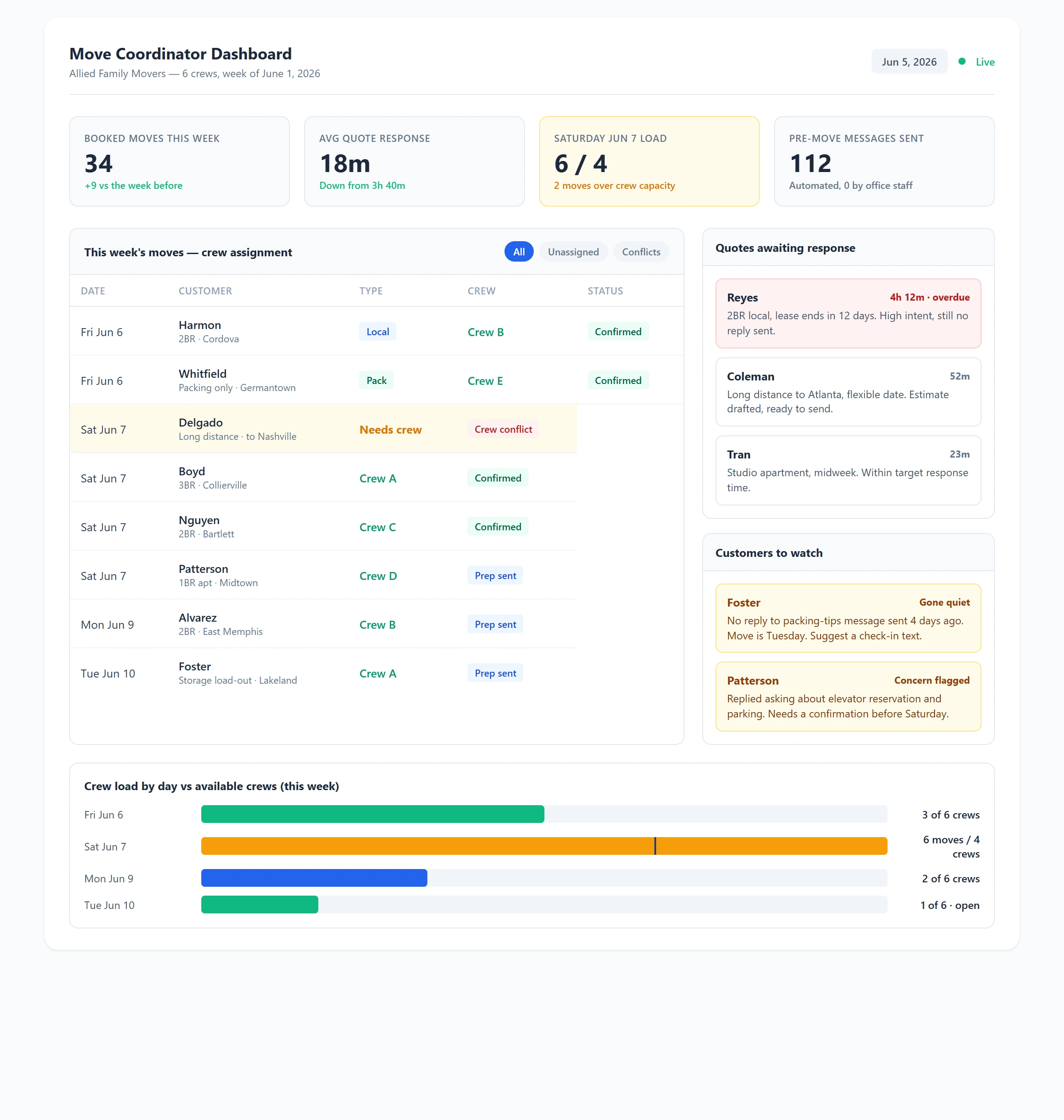Click Crew A in the Tue Jun 10 row
Image resolution: width=1064 pixels, height=1120 pixels.
[x=377, y=674]
